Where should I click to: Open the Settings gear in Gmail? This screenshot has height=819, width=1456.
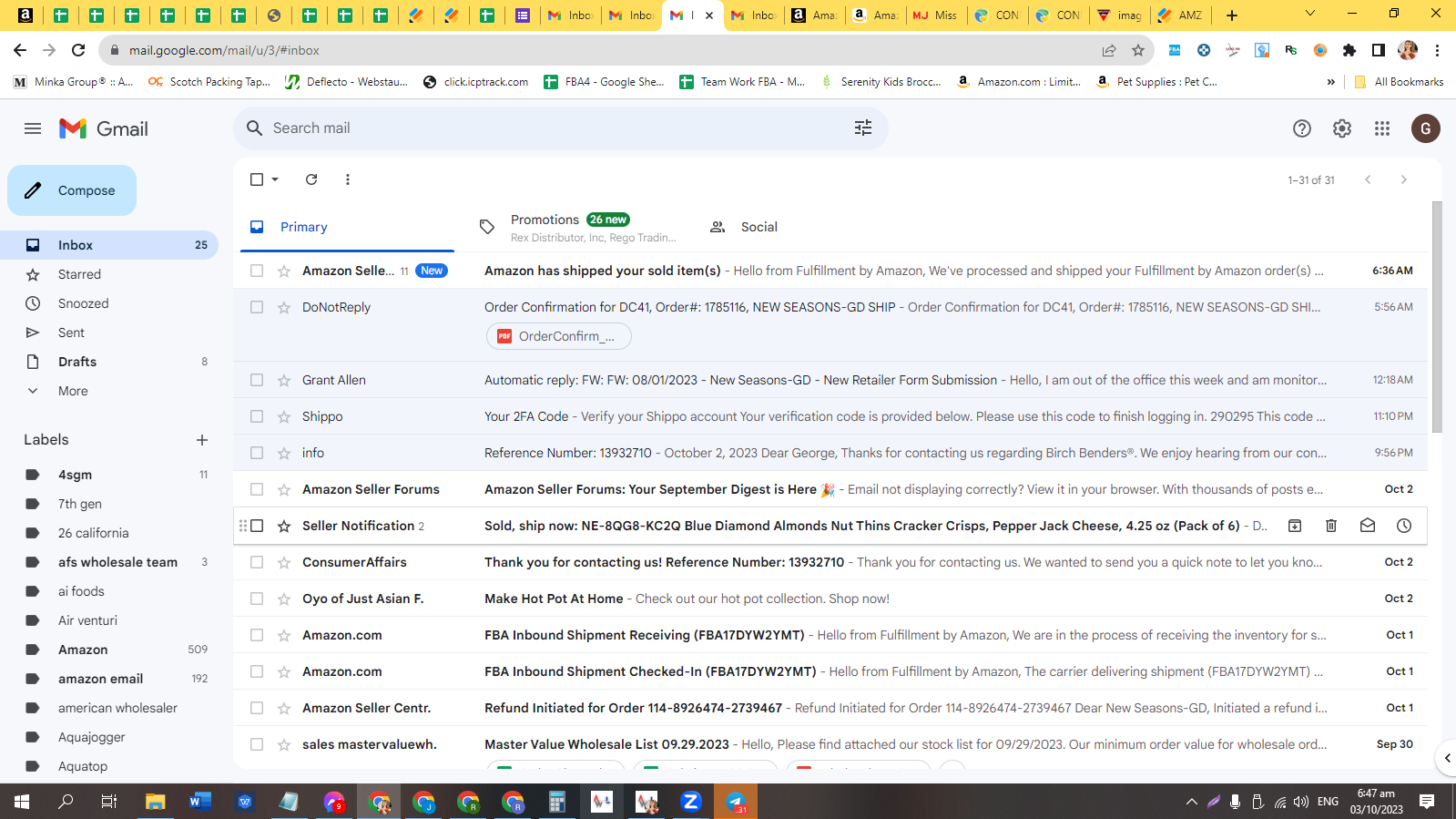[1342, 128]
